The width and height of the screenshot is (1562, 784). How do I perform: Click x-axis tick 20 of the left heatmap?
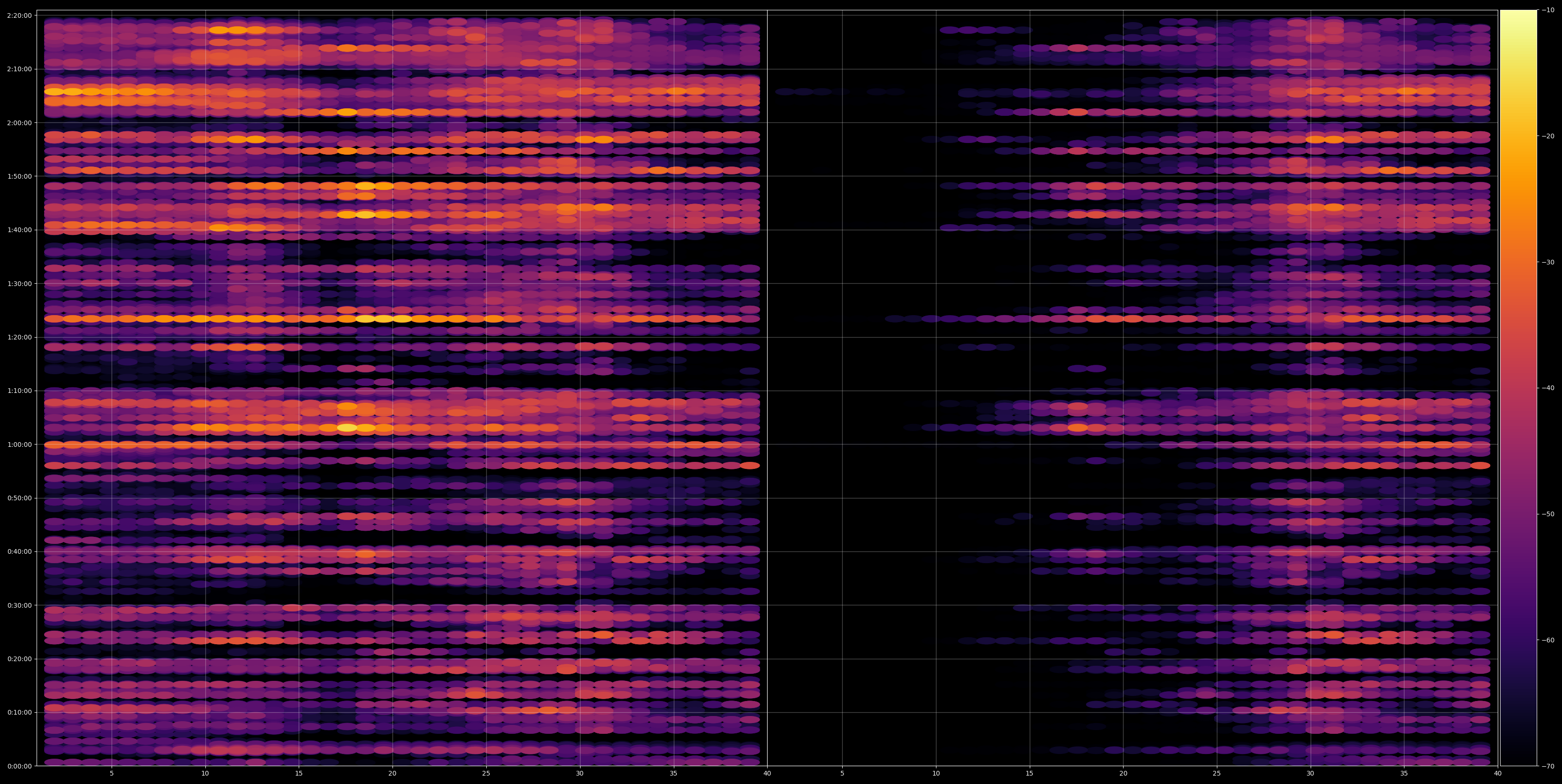coord(392,774)
